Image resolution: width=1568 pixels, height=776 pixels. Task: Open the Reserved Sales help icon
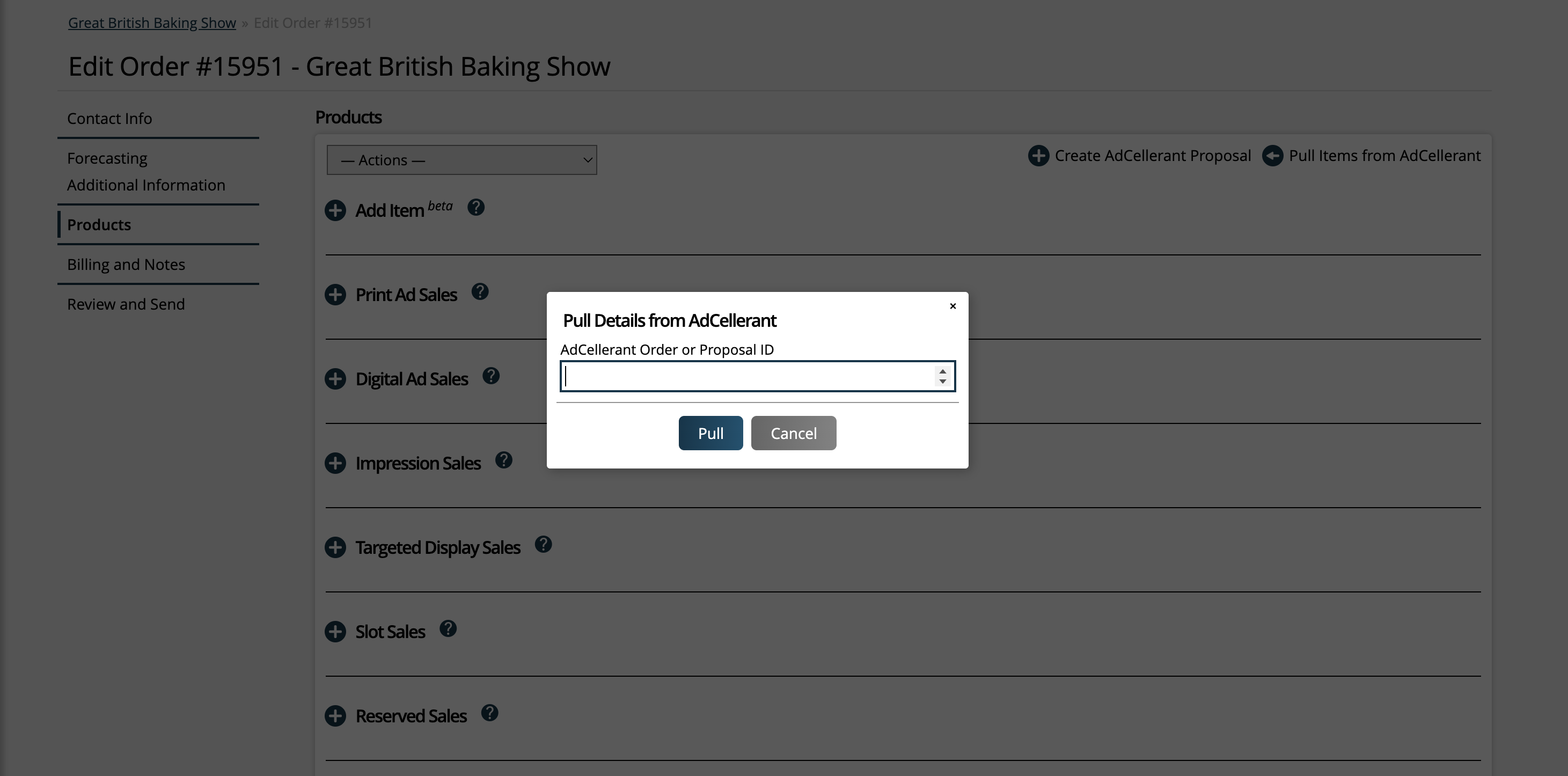pos(490,713)
